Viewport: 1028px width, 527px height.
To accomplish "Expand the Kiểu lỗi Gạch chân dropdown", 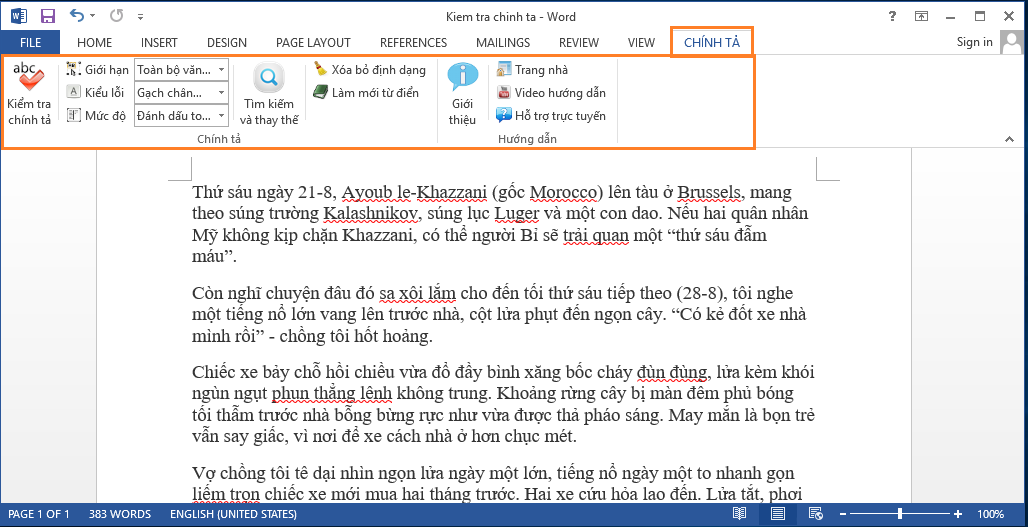I will [221, 93].
